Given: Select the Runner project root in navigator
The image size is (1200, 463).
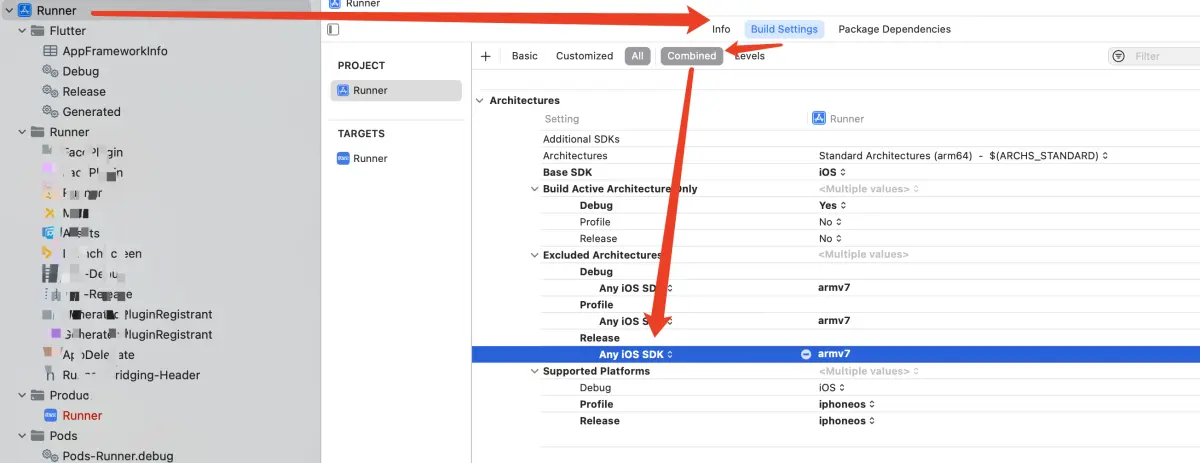Looking at the screenshot, I should pos(56,10).
